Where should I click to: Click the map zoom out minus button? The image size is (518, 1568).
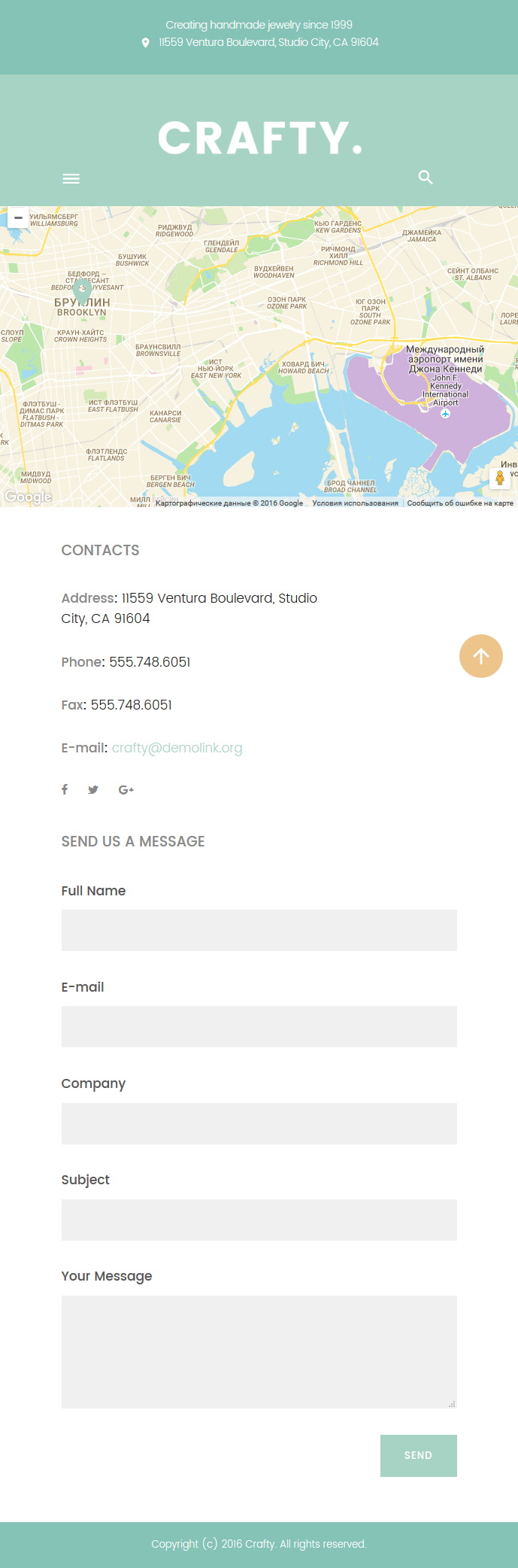(x=18, y=217)
